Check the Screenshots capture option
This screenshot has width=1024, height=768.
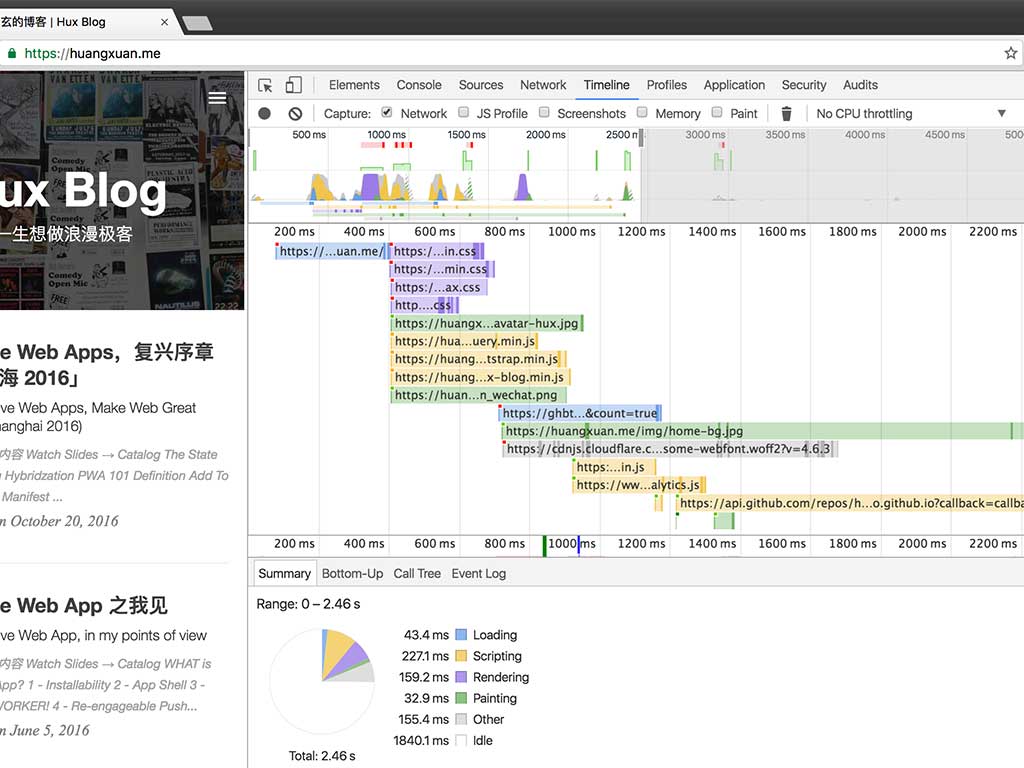(543, 112)
